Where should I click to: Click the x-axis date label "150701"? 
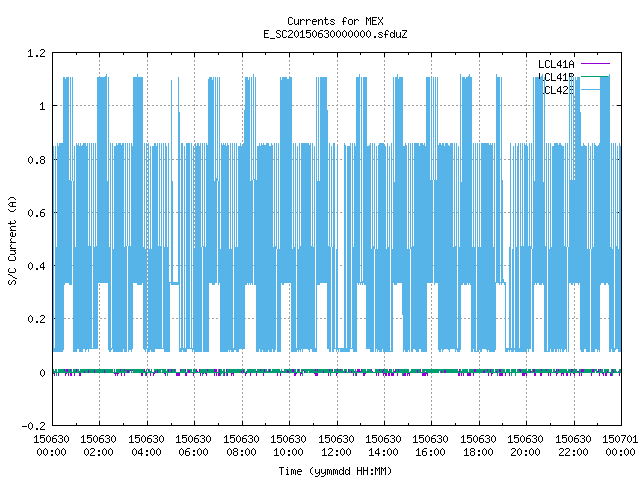point(620,439)
